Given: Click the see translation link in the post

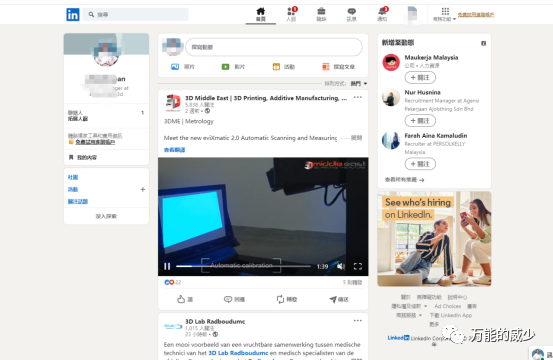Looking at the screenshot, I should tap(174, 150).
